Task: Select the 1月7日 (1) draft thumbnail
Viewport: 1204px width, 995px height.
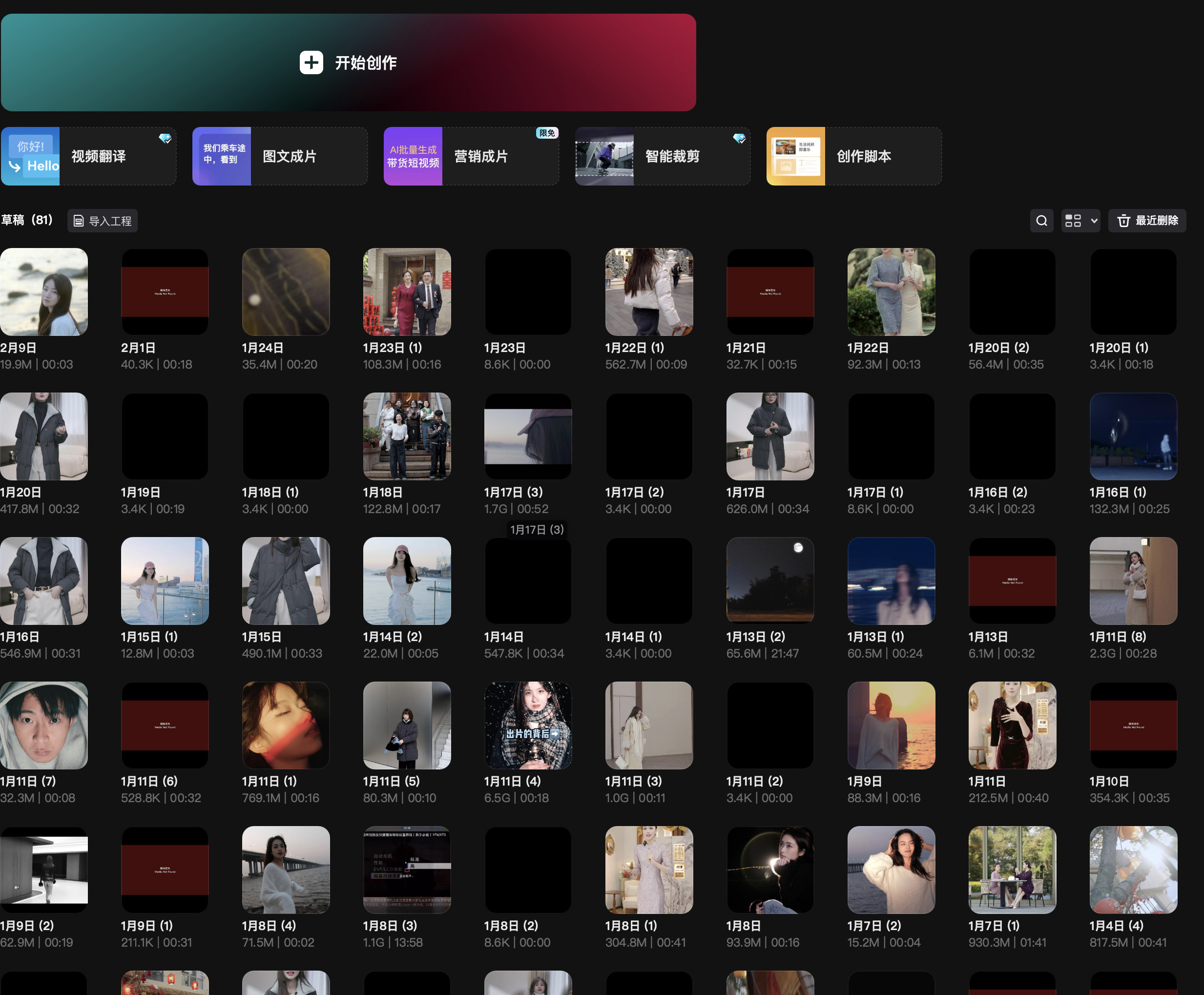Action: pyautogui.click(x=1013, y=870)
